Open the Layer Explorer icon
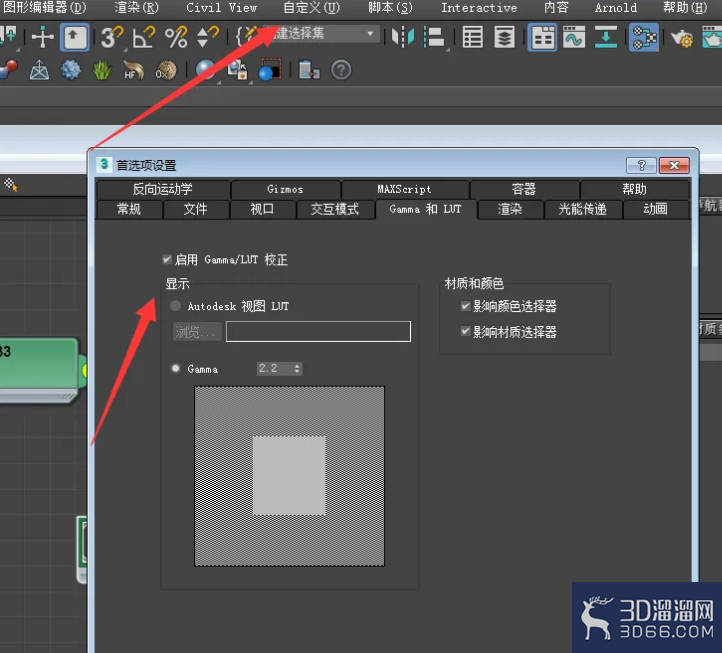The height and width of the screenshot is (653, 722). tap(504, 37)
